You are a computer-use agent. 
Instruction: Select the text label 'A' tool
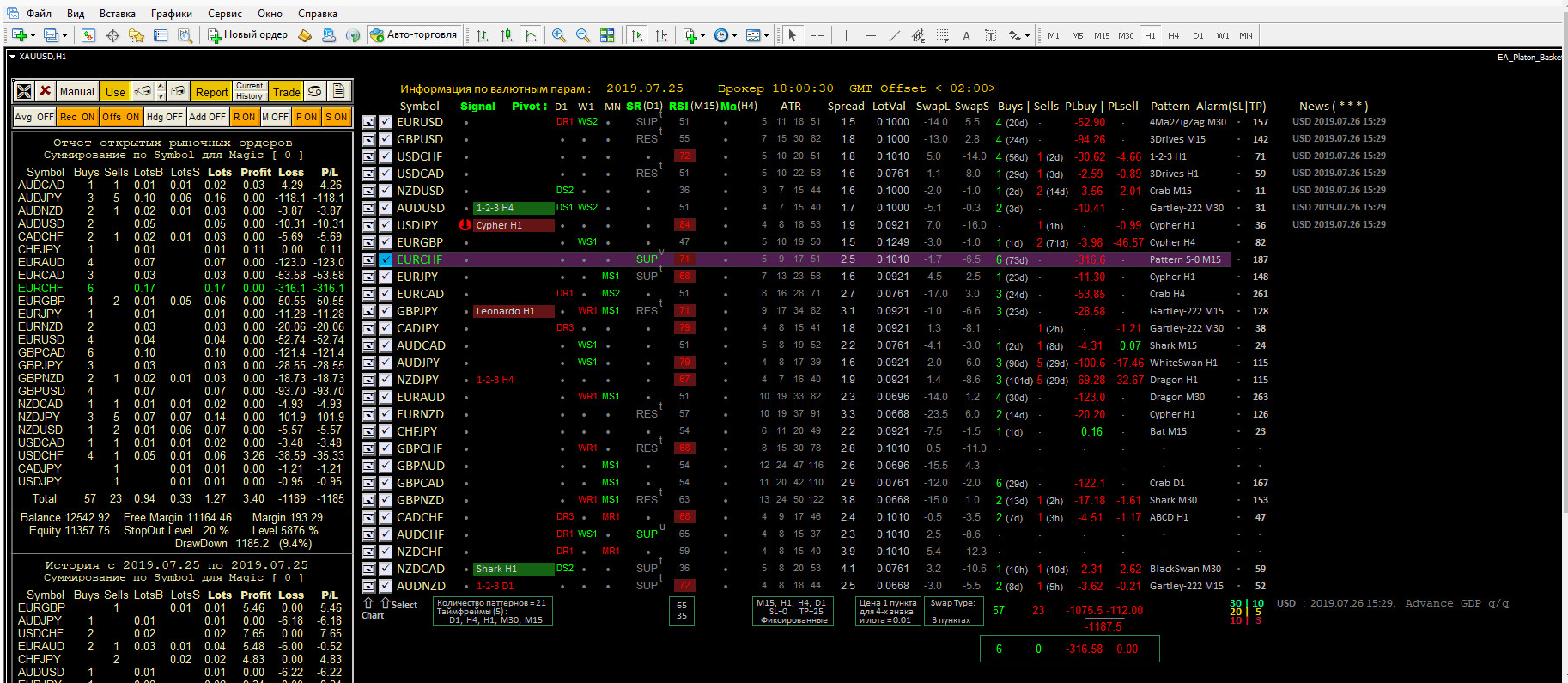[966, 35]
